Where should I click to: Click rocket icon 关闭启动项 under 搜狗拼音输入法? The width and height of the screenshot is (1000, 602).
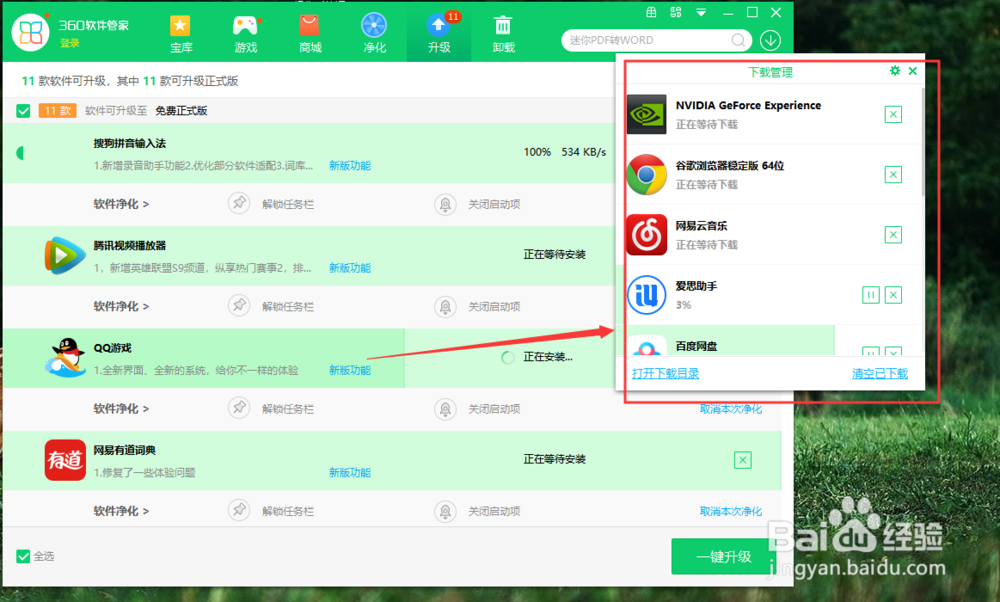pyautogui.click(x=445, y=205)
